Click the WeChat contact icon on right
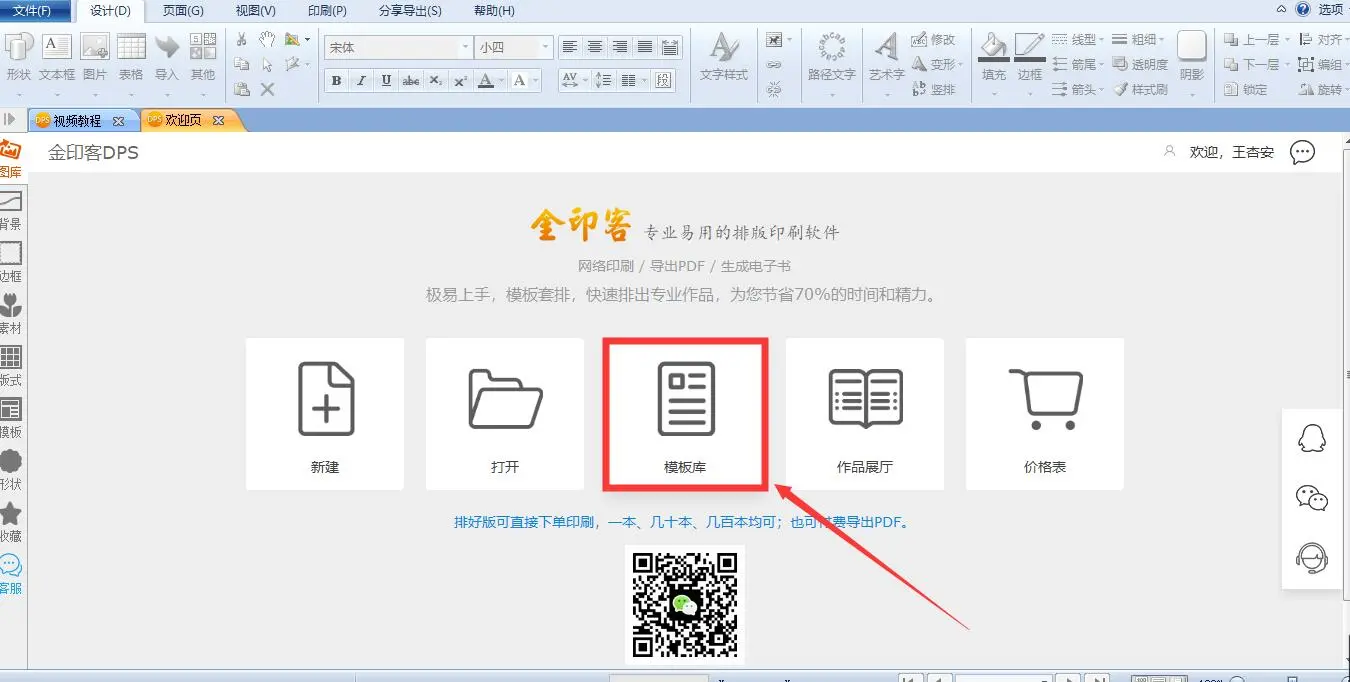 point(1312,497)
